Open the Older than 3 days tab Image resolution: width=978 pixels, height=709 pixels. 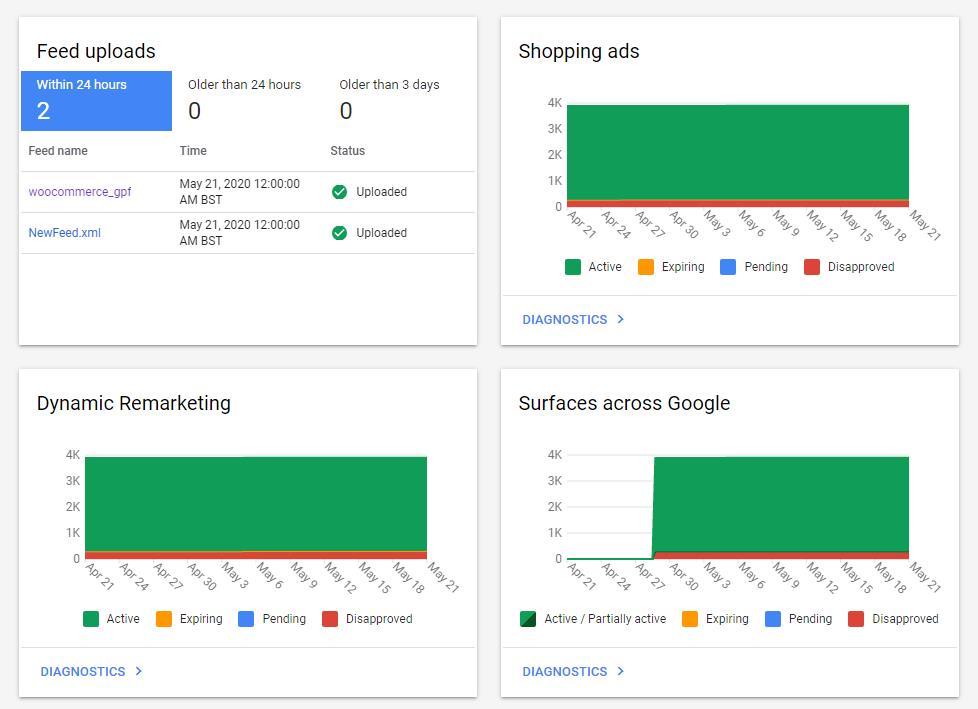[399, 101]
